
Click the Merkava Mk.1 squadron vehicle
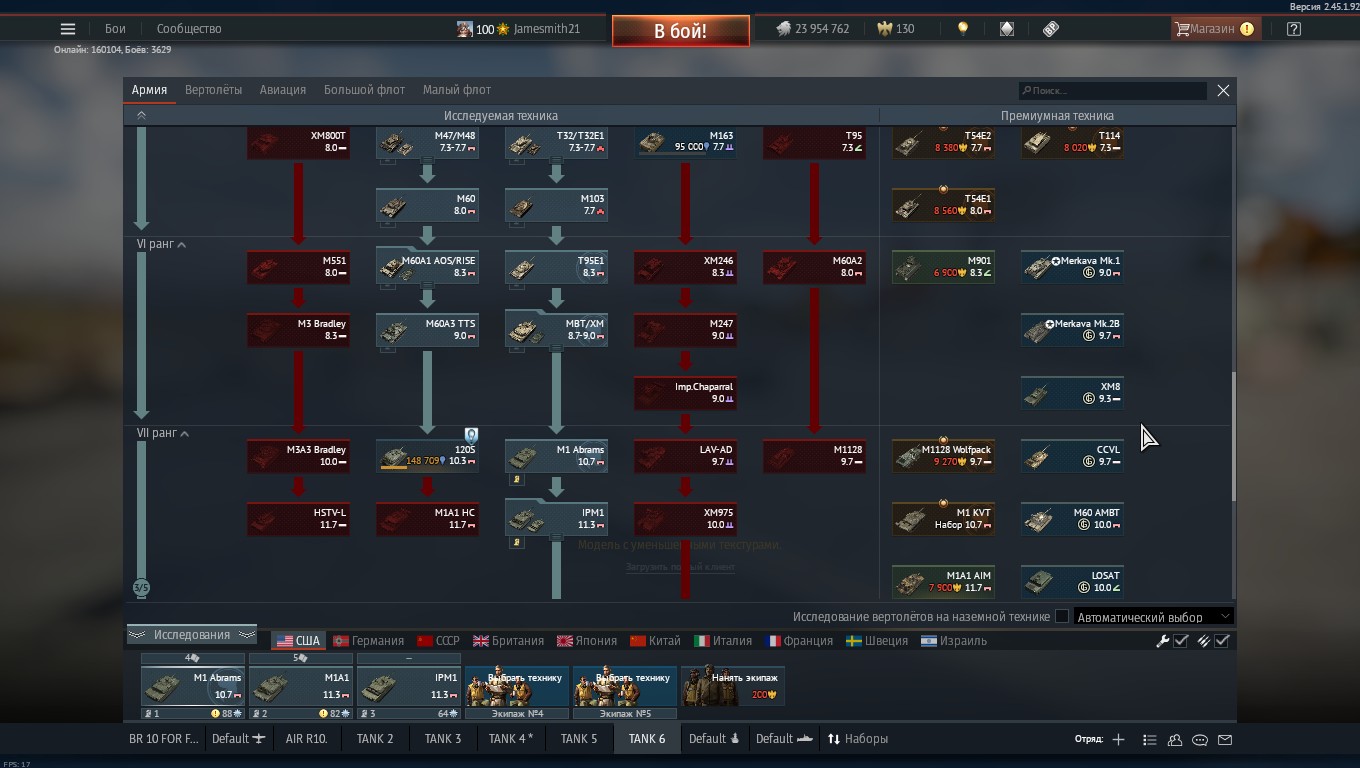pyautogui.click(x=1072, y=267)
